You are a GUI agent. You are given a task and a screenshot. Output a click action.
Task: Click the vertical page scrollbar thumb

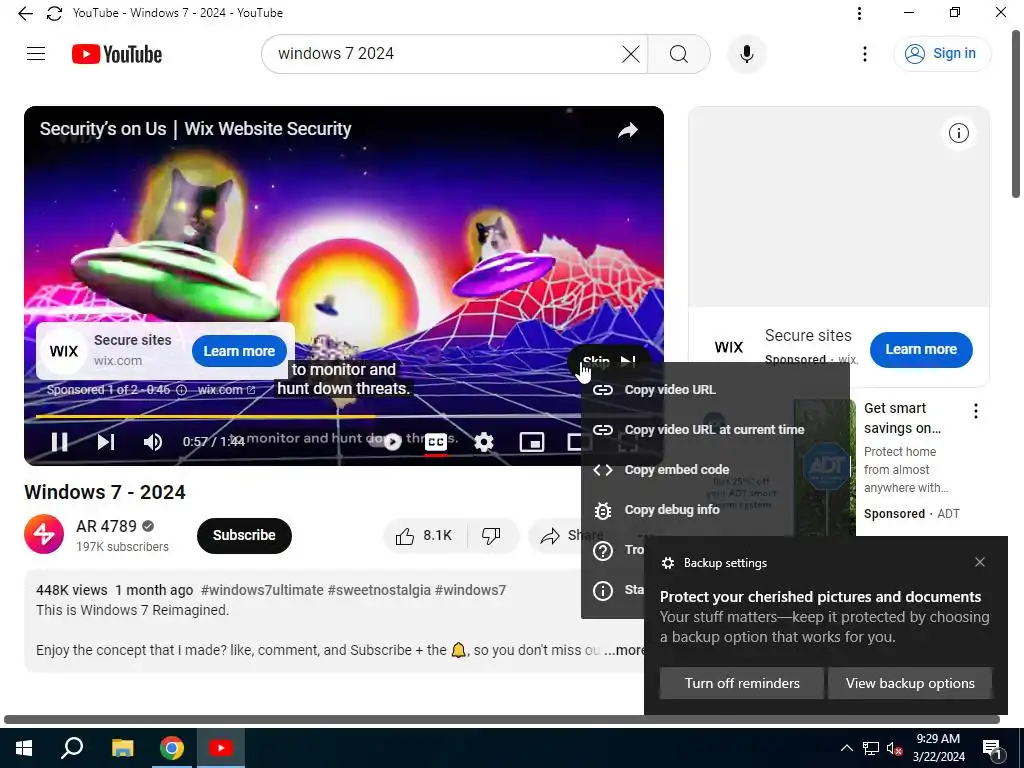click(1016, 114)
